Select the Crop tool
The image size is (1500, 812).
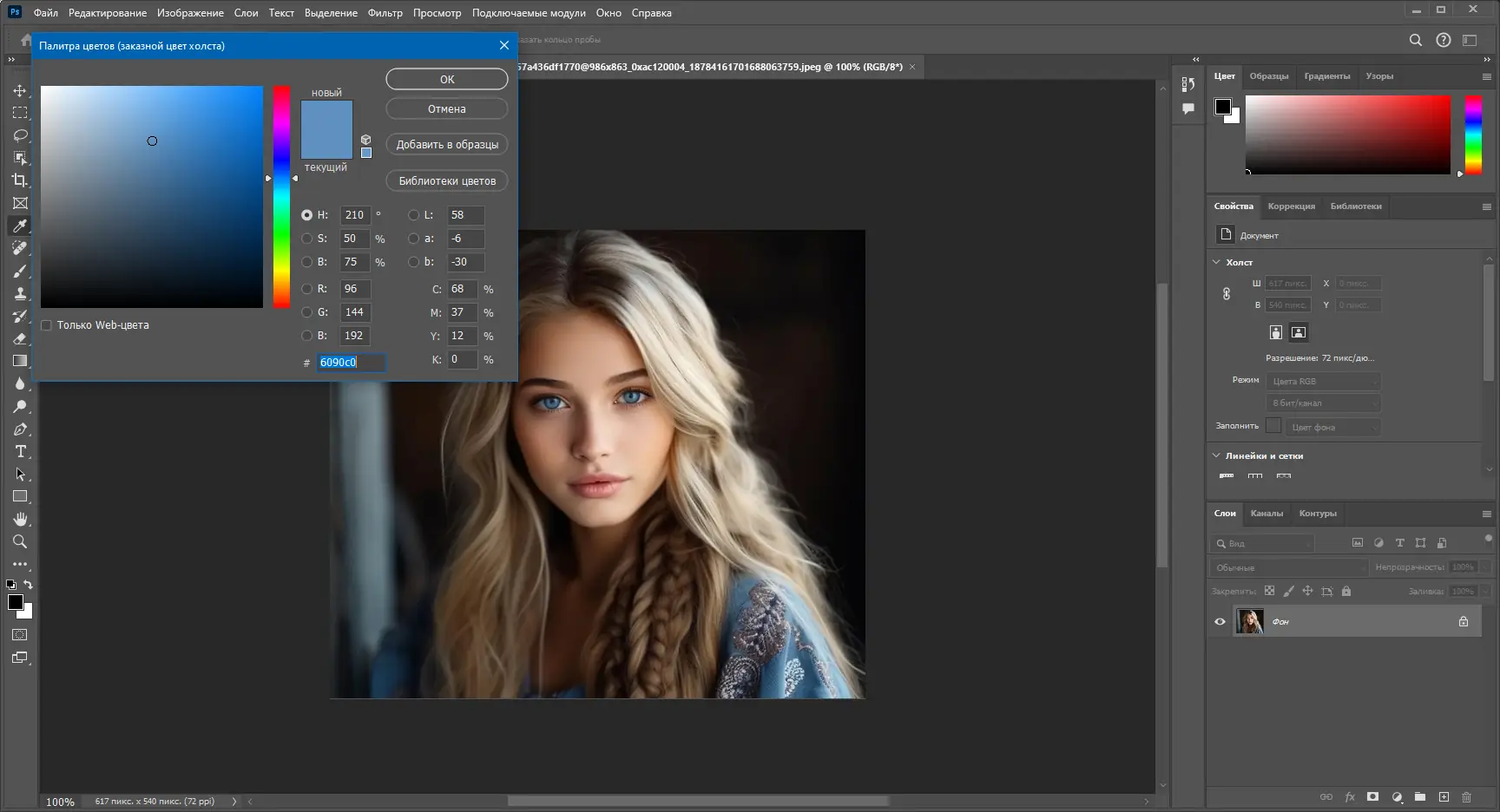click(19, 180)
